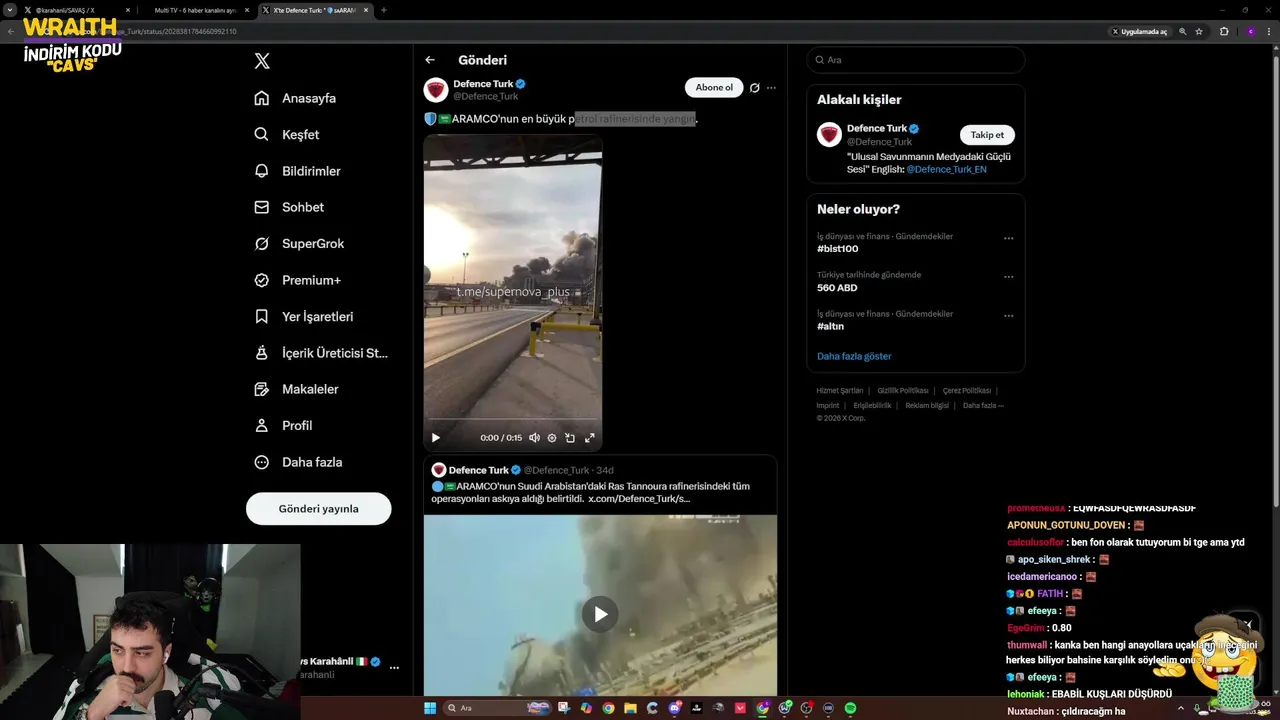Open the #altın trending topic
This screenshot has width=1280, height=720.
tap(830, 326)
